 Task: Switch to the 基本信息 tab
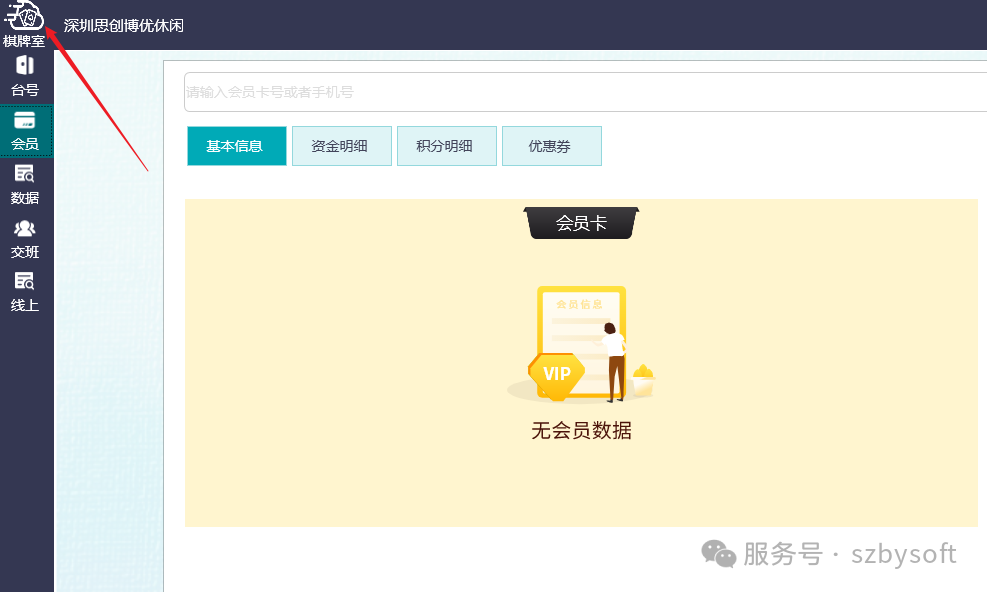point(236,145)
